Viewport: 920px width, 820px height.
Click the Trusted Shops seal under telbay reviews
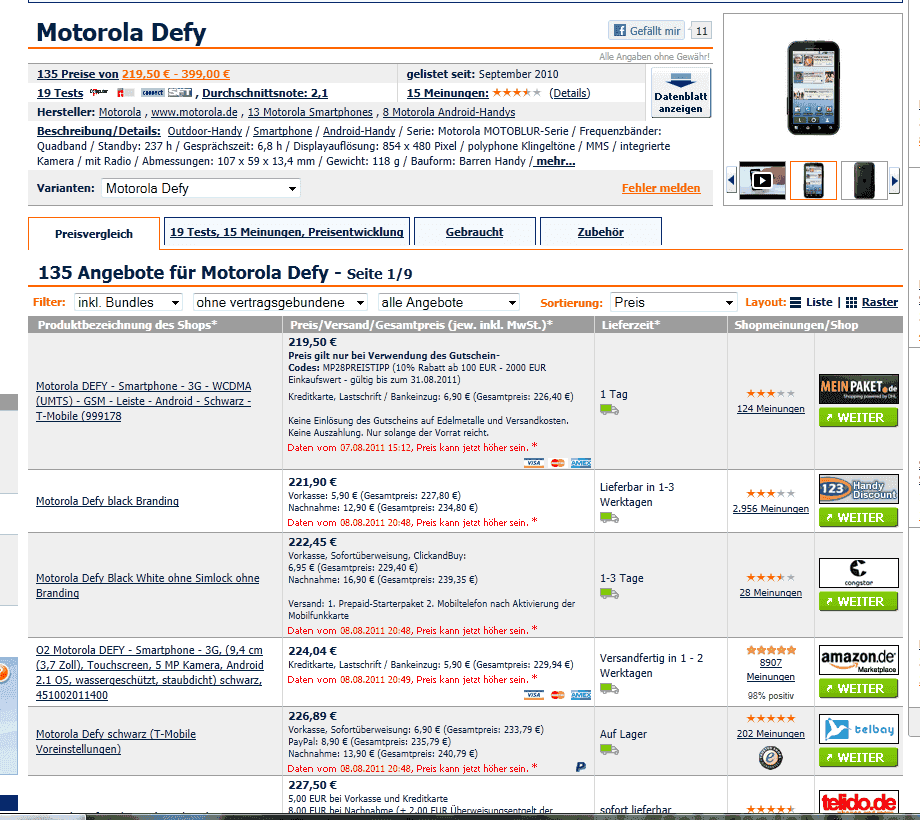coord(770,757)
